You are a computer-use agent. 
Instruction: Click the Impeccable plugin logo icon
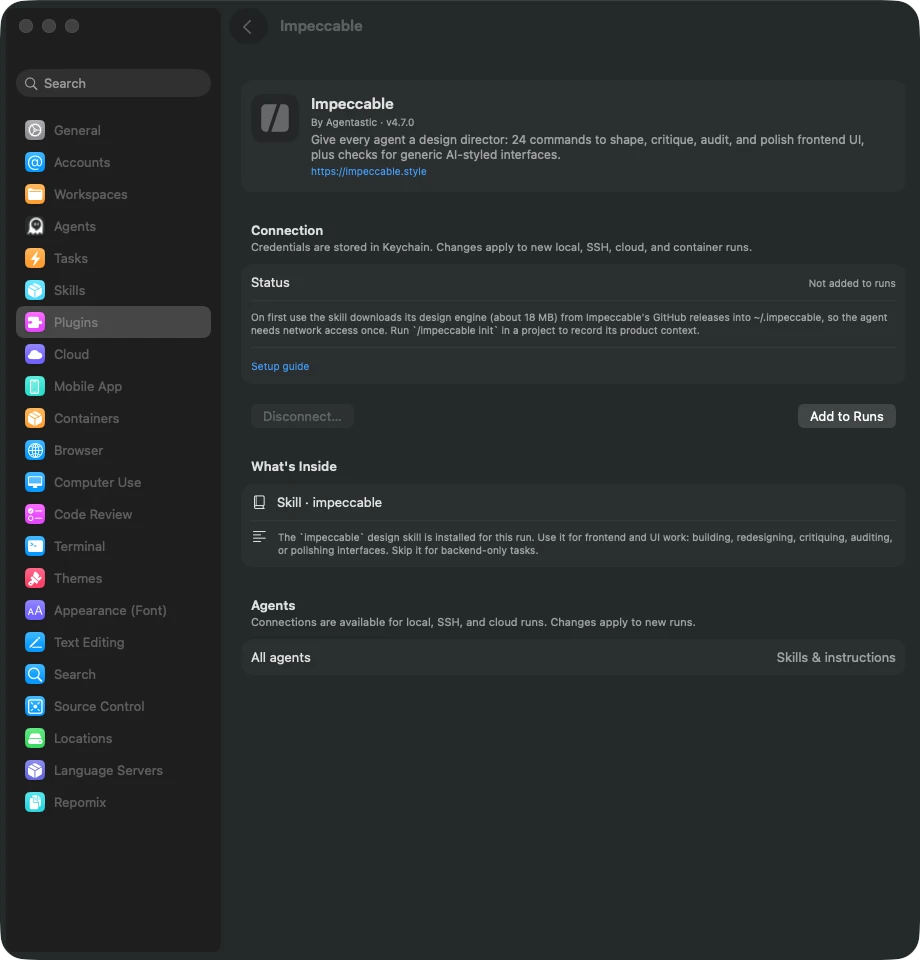275,118
